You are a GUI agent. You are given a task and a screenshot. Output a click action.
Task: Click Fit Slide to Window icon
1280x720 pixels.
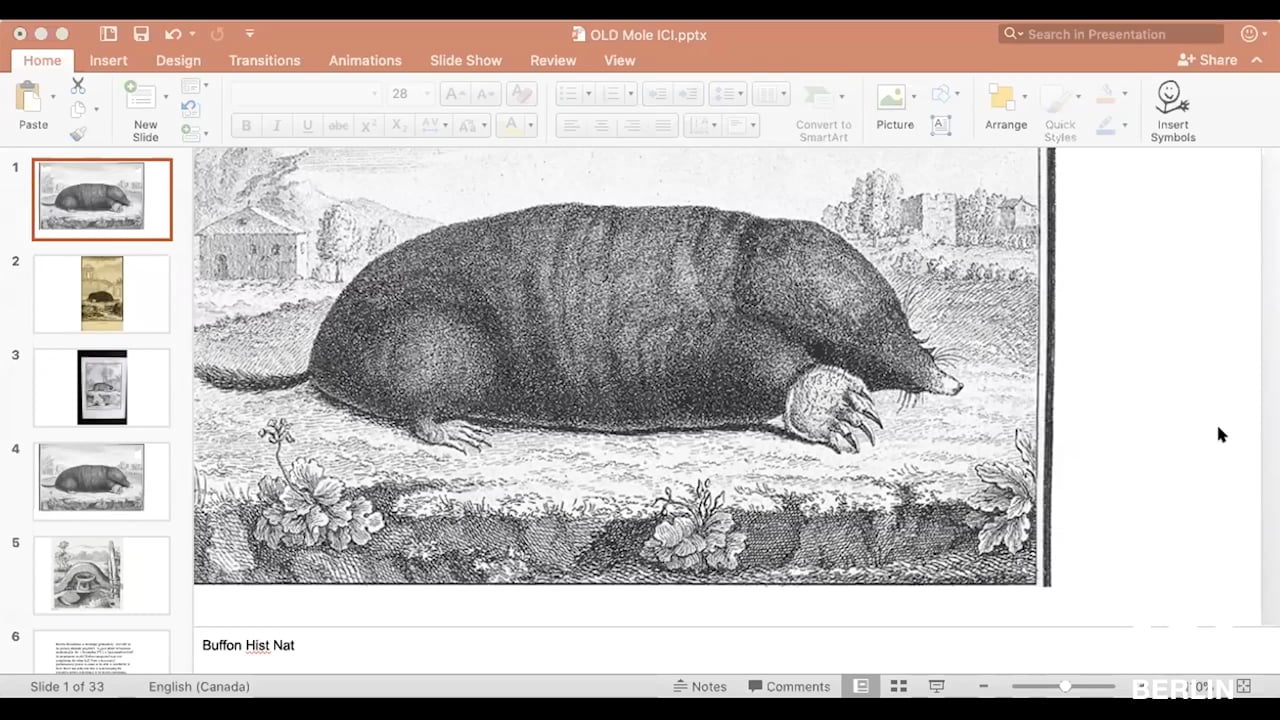pyautogui.click(x=1244, y=686)
